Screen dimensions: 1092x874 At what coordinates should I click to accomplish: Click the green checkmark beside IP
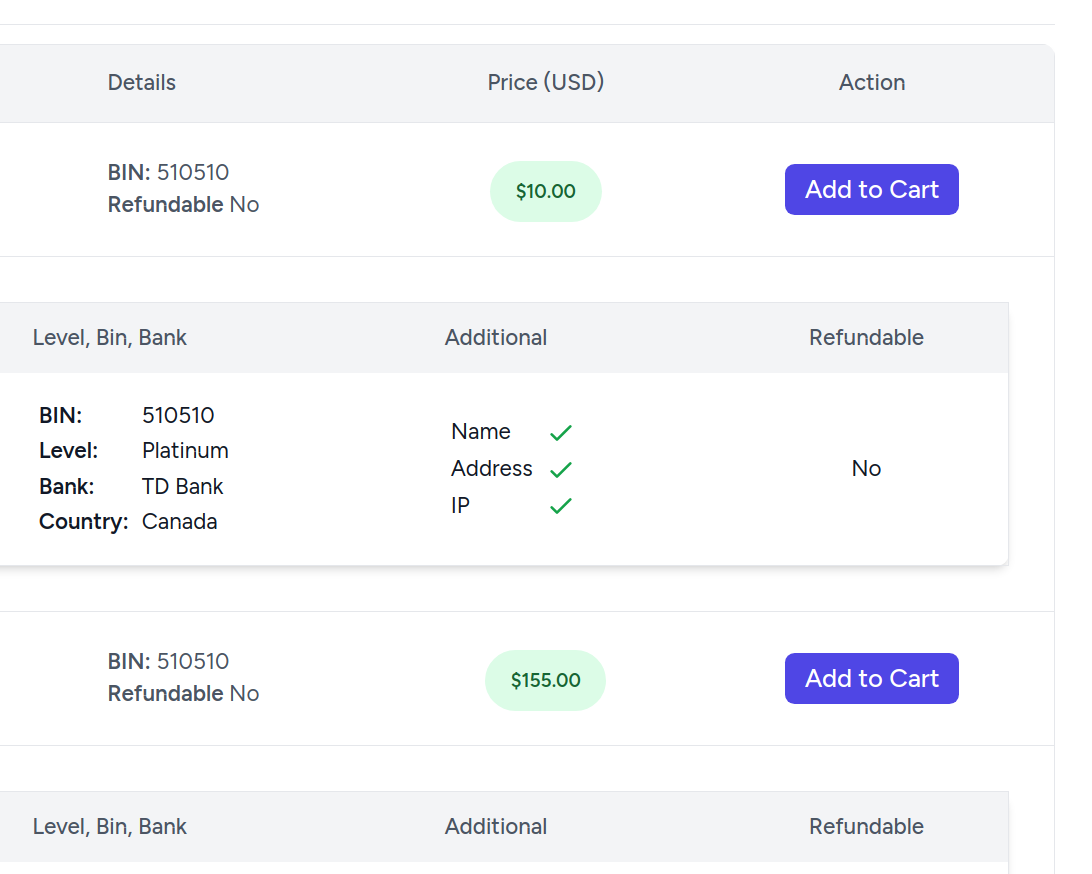point(561,506)
